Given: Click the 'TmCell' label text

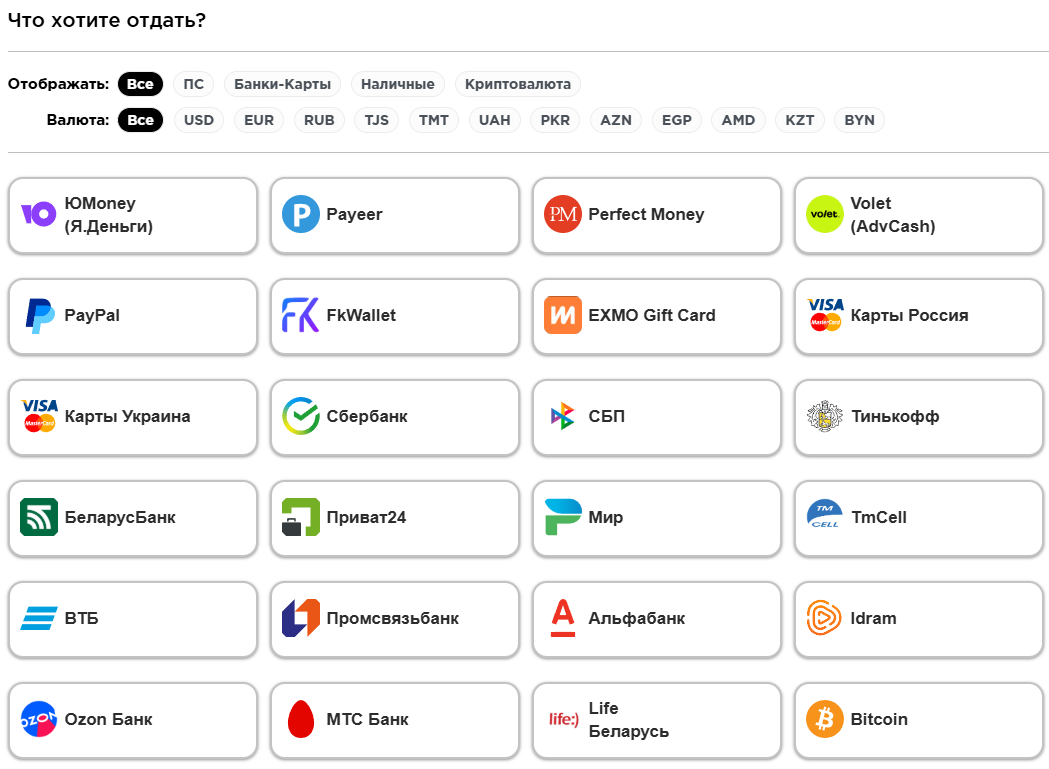Looking at the screenshot, I should pos(878,517).
